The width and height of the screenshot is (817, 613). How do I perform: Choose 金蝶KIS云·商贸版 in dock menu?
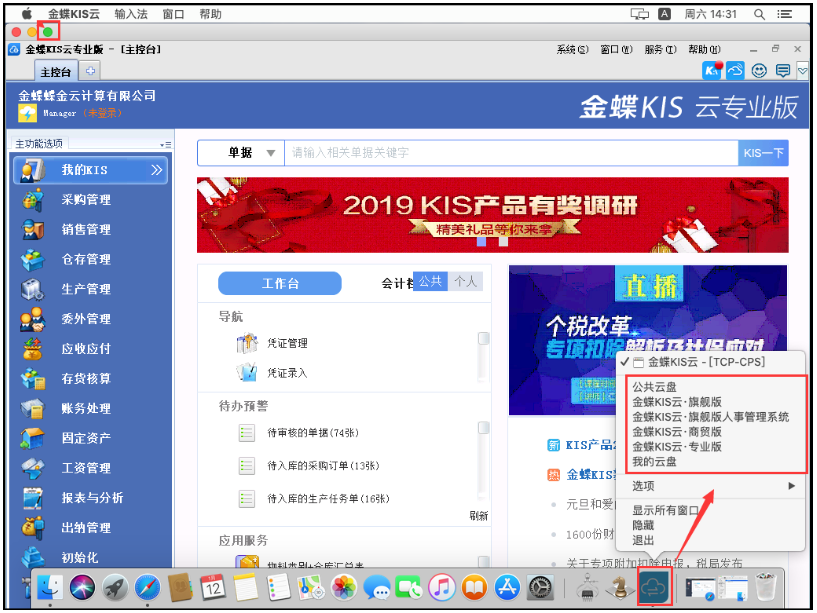pyautogui.click(x=677, y=432)
